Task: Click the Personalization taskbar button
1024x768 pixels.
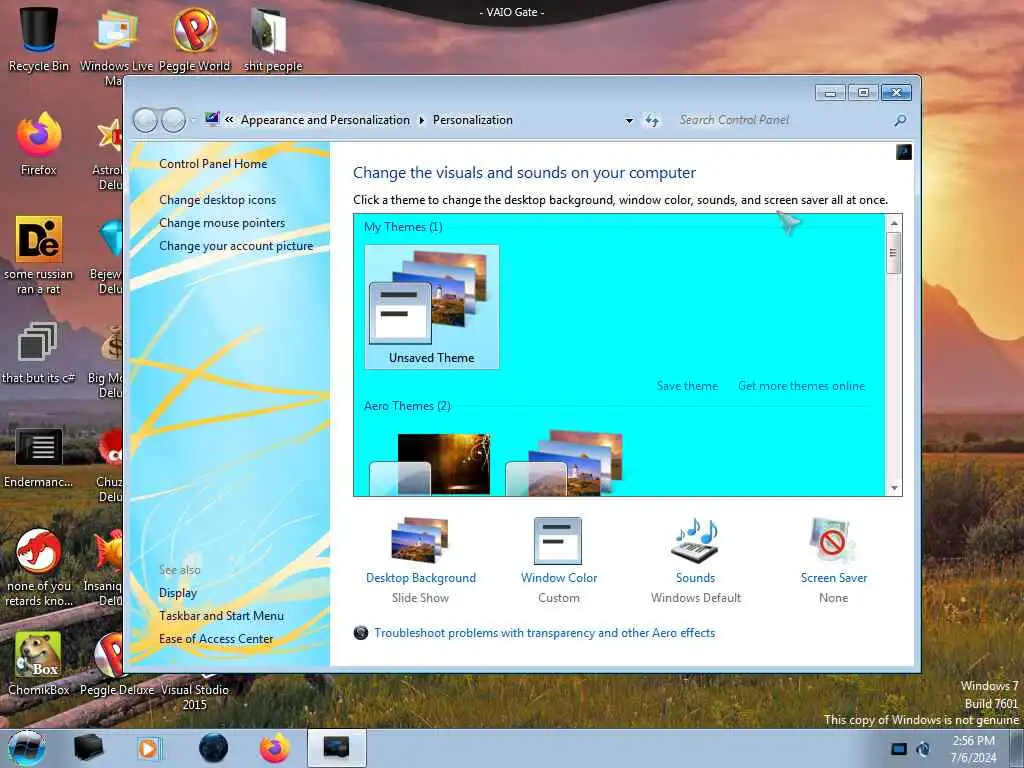Action: pos(336,748)
